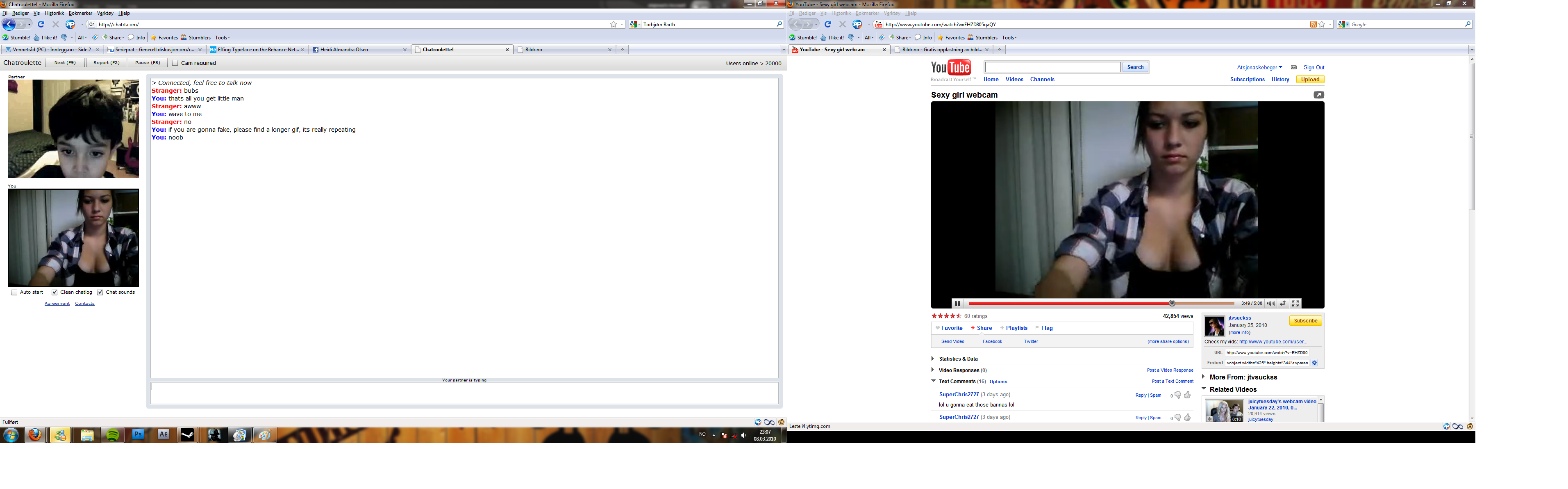The width and height of the screenshot is (1568, 489).
Task: Open the Windows Start menu
Action: pos(10,435)
